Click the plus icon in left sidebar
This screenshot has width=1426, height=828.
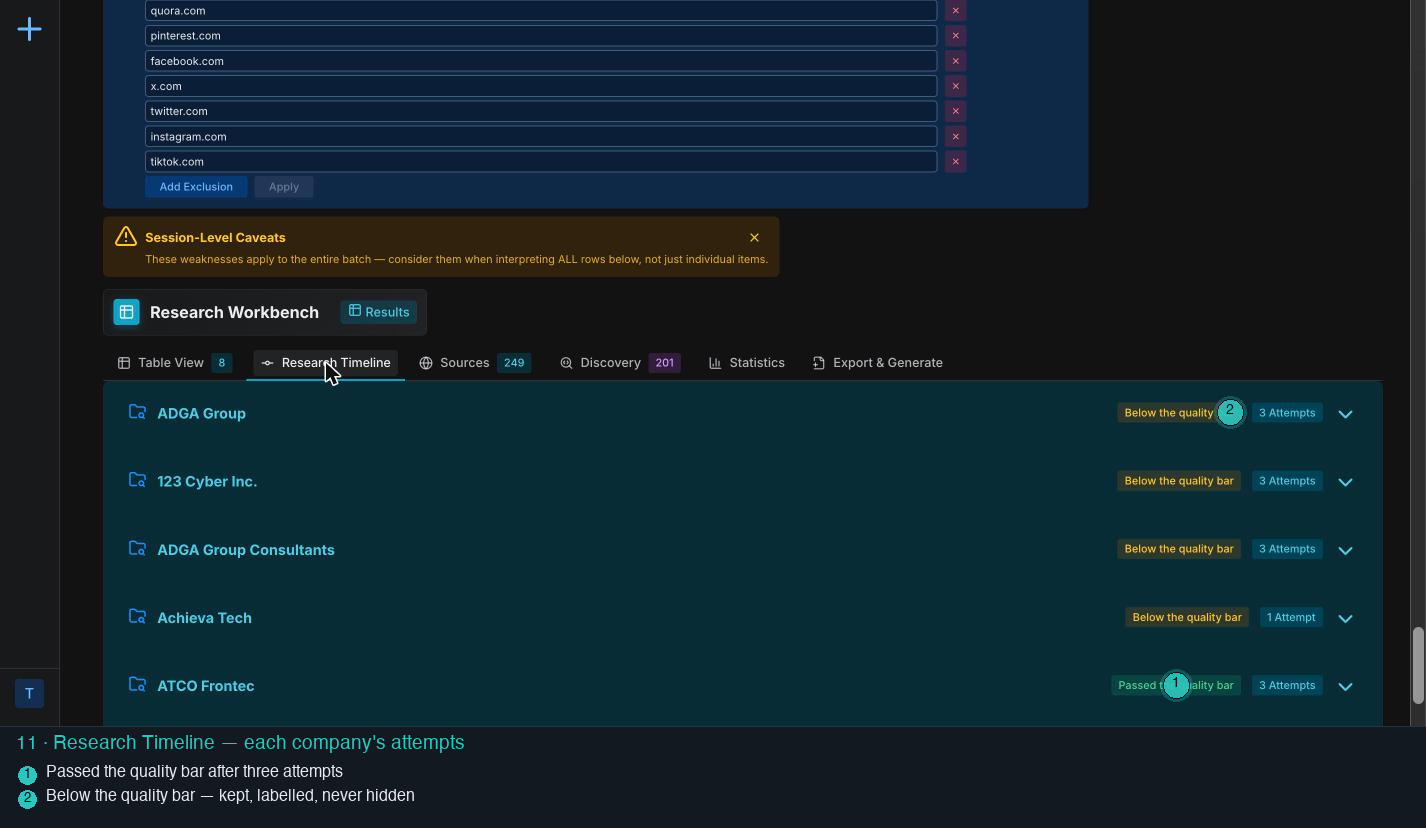(29, 29)
